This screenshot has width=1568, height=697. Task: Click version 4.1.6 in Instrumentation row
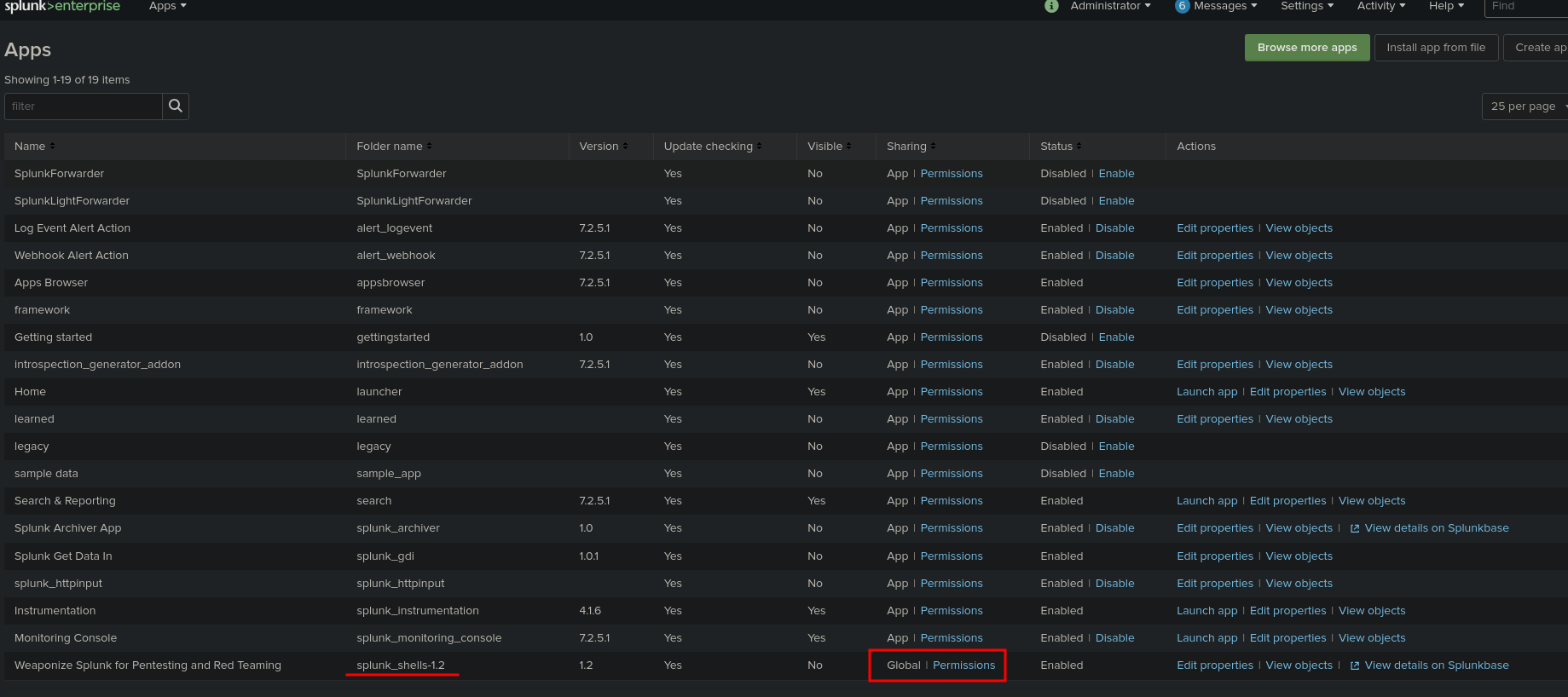590,611
